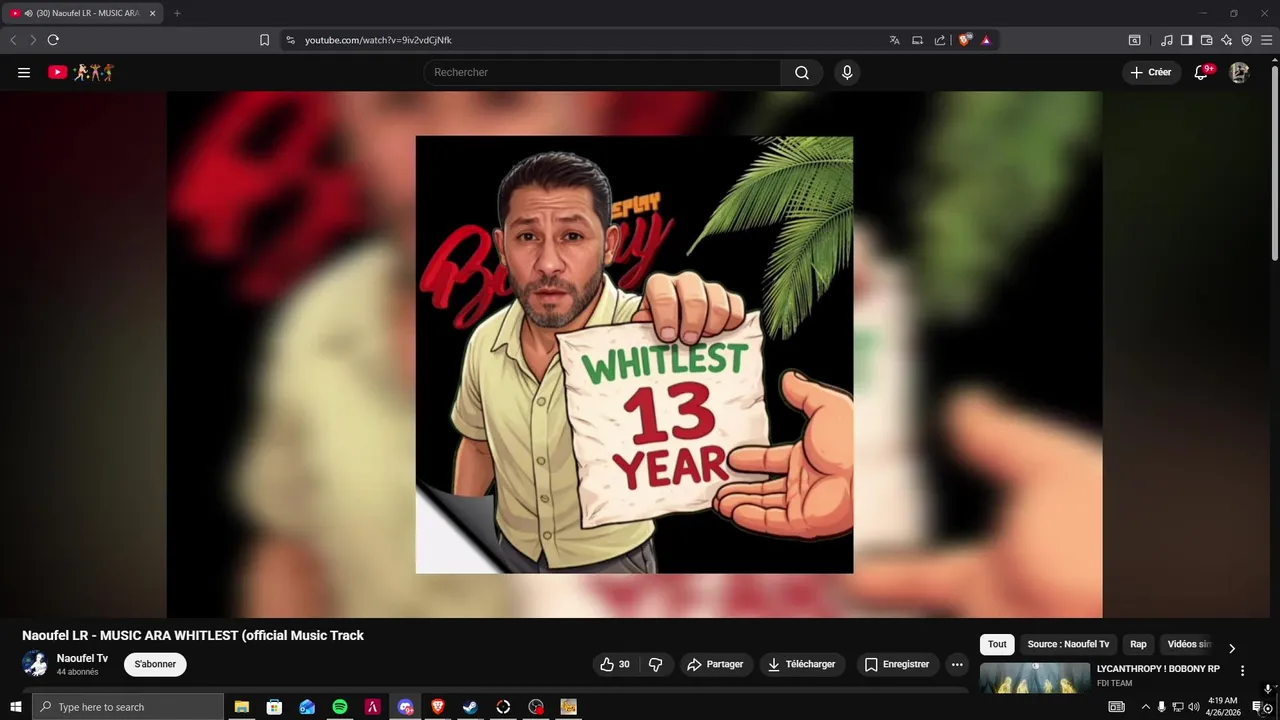Click the install app icon in the address bar
Screen dimensions: 1280x720
click(x=917, y=40)
